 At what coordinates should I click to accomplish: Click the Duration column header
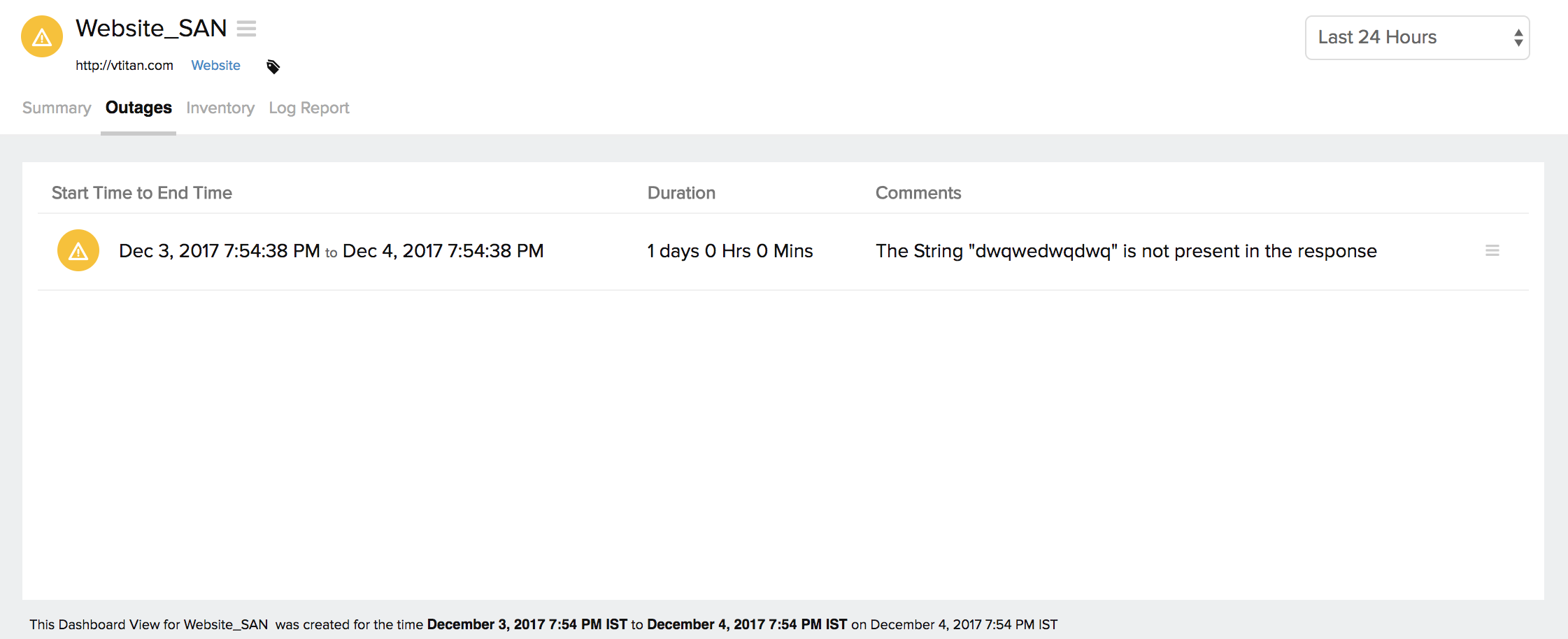pyautogui.click(x=681, y=193)
